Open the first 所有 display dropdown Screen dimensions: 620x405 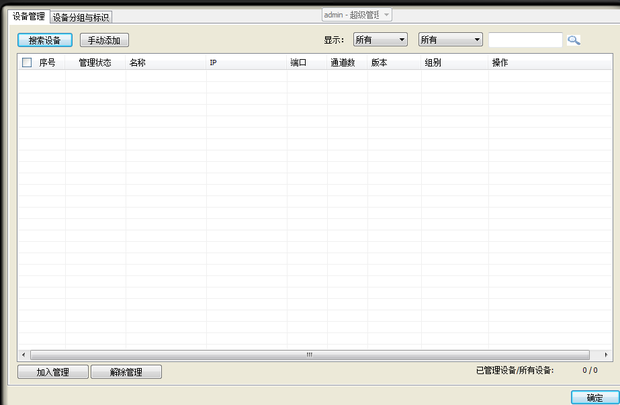click(380, 40)
